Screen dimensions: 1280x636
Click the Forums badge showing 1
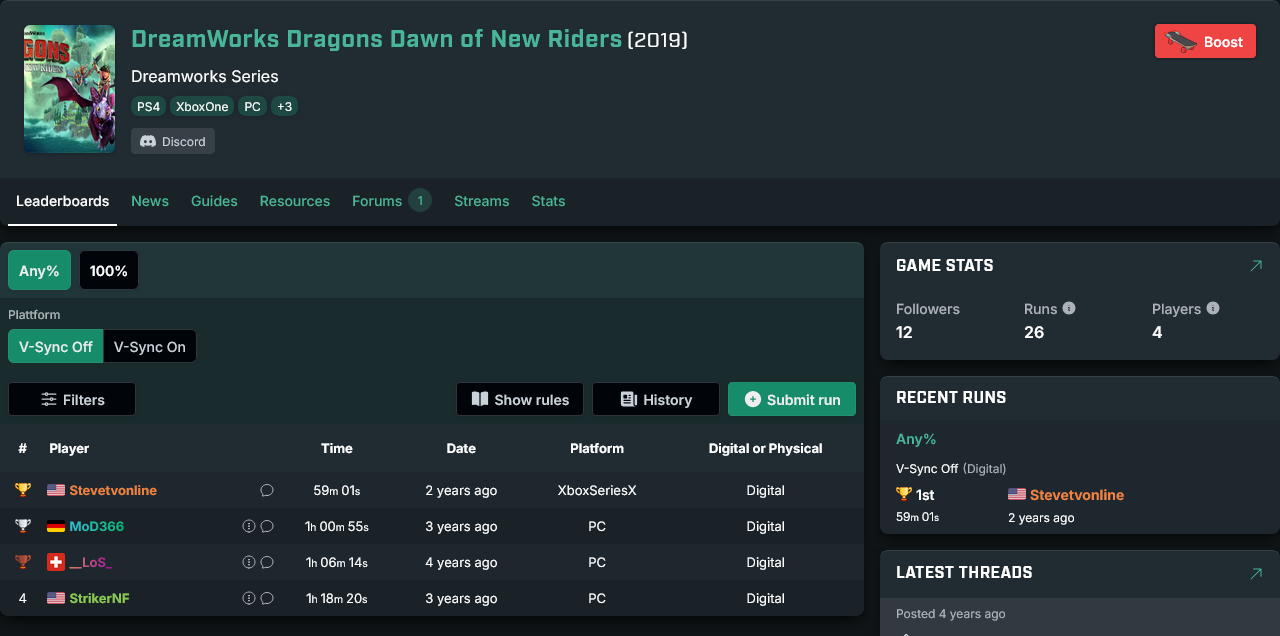click(420, 201)
